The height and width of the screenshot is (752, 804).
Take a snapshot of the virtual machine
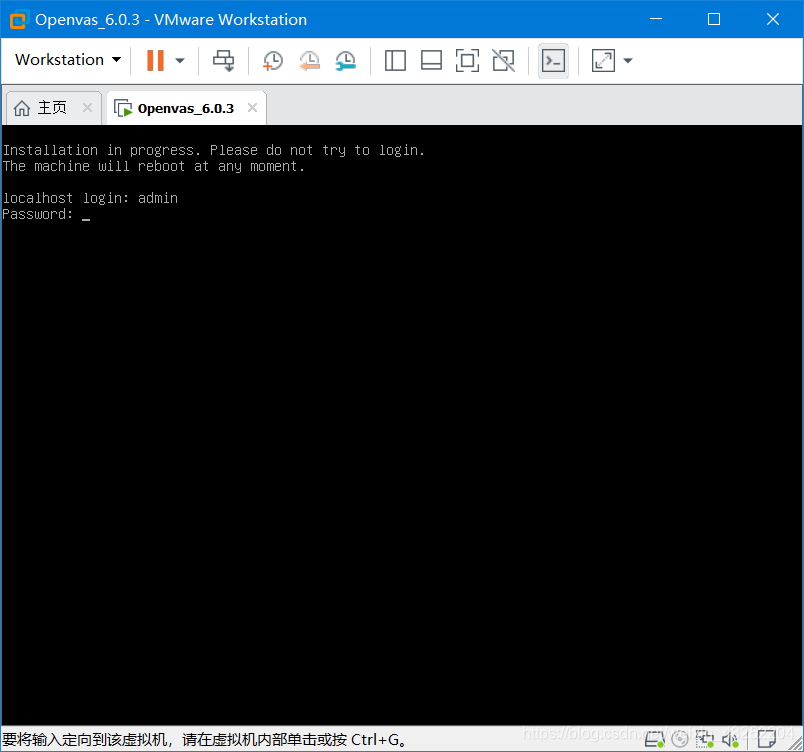tap(273, 60)
